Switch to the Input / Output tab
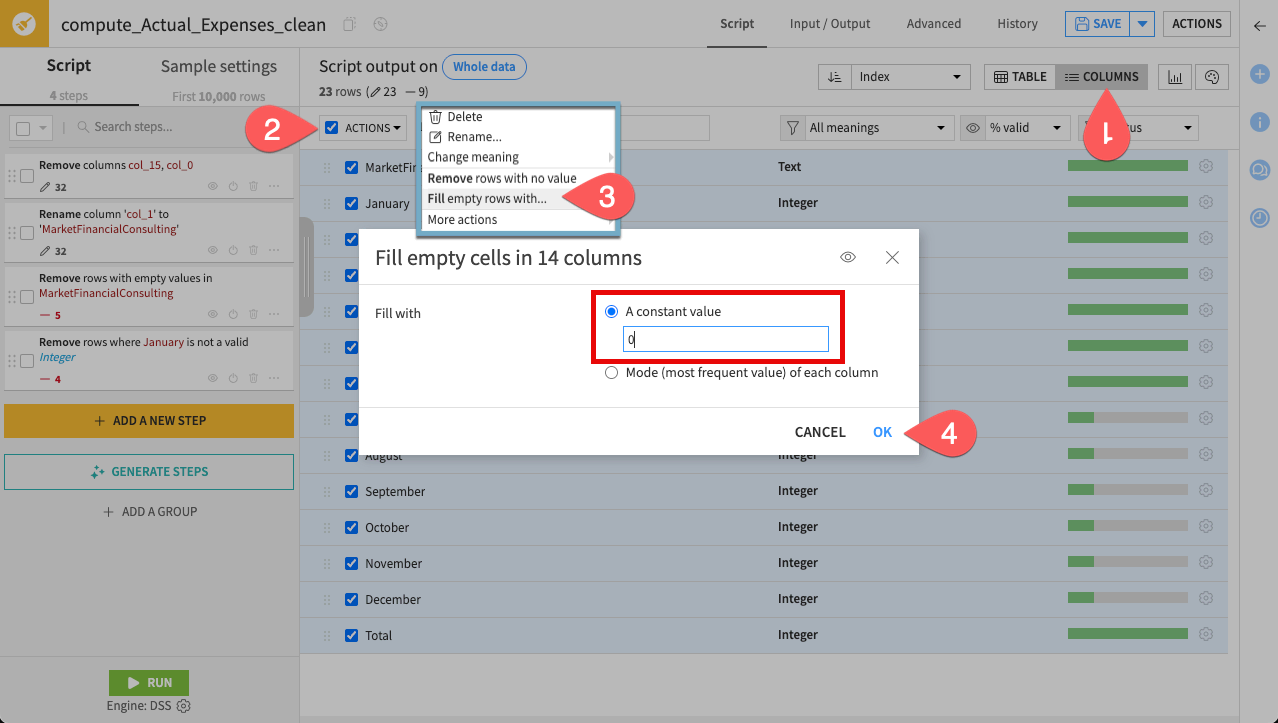The height and width of the screenshot is (723, 1278). click(x=829, y=23)
